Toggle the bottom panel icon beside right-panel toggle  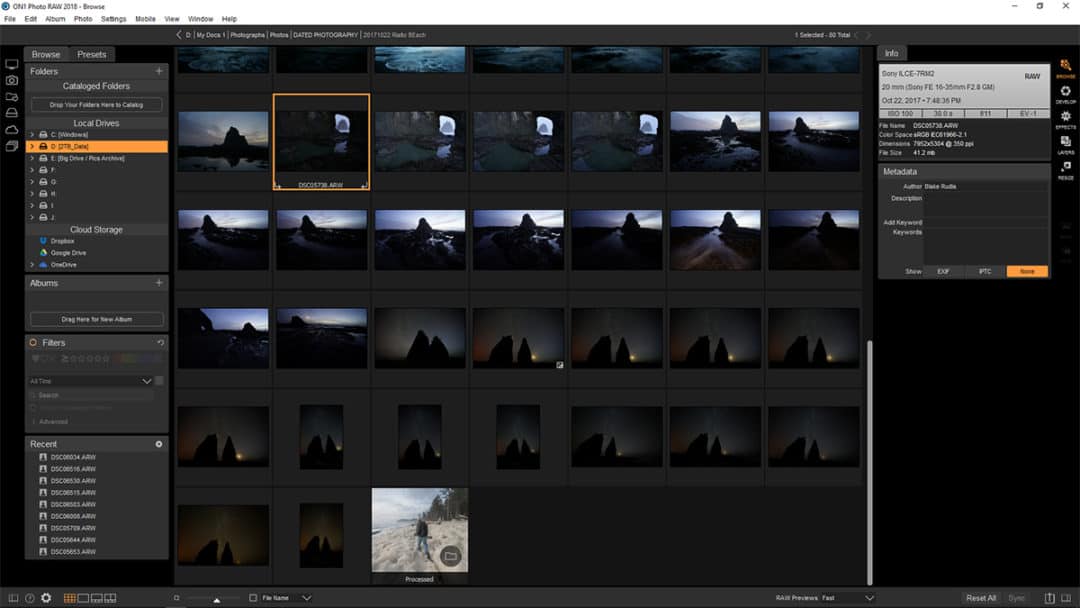(x=1050, y=598)
